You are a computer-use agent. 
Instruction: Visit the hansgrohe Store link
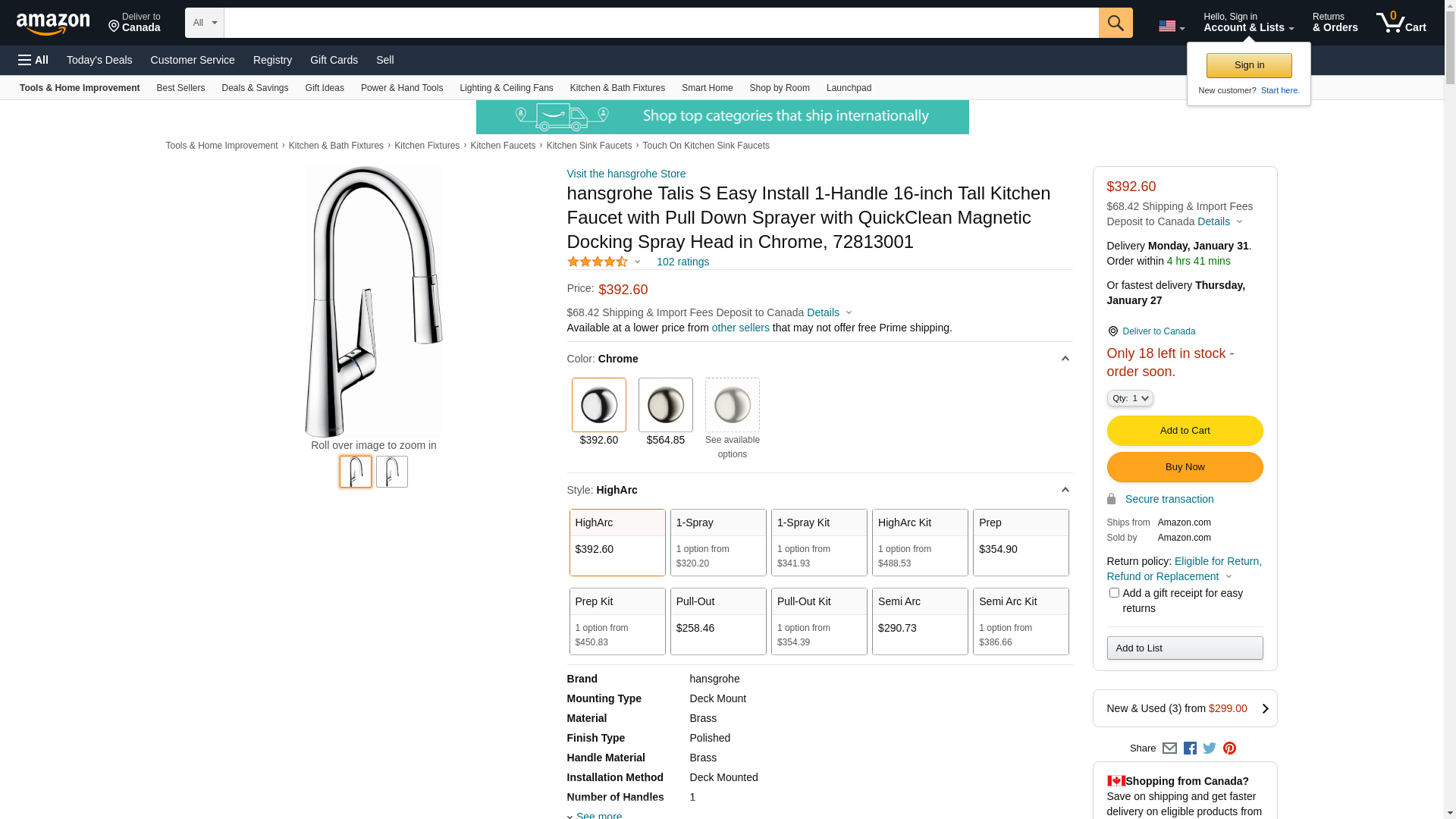626,174
